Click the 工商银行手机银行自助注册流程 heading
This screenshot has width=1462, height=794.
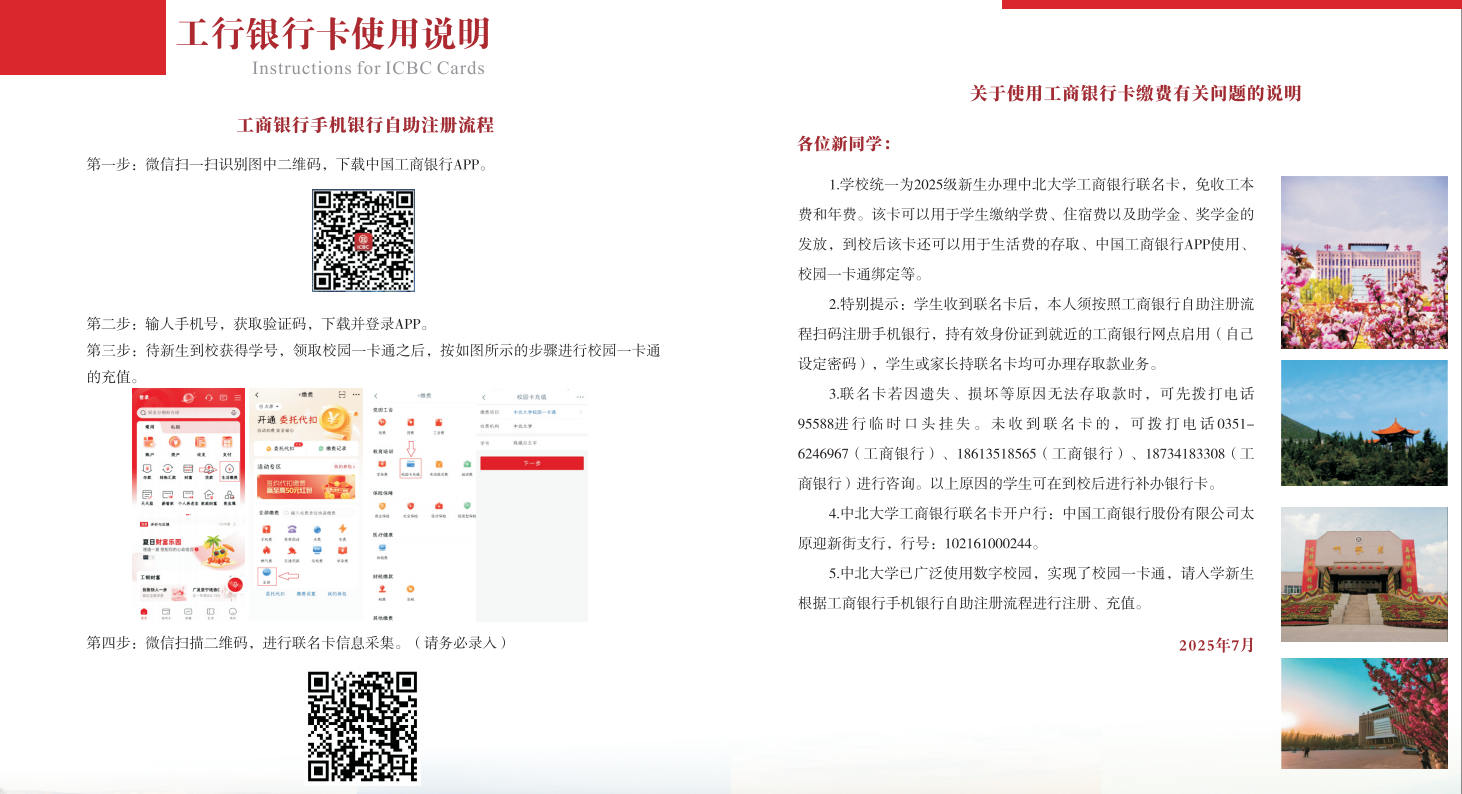(366, 125)
